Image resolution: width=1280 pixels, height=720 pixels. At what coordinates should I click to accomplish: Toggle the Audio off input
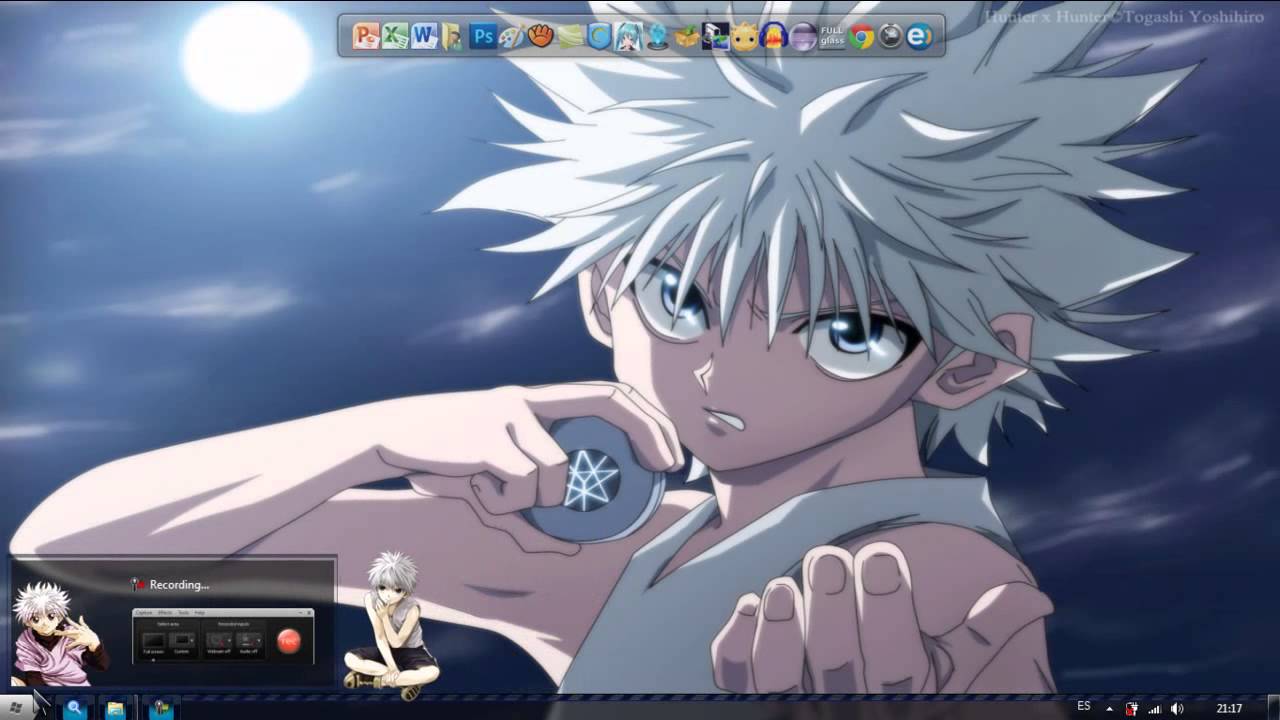click(247, 641)
